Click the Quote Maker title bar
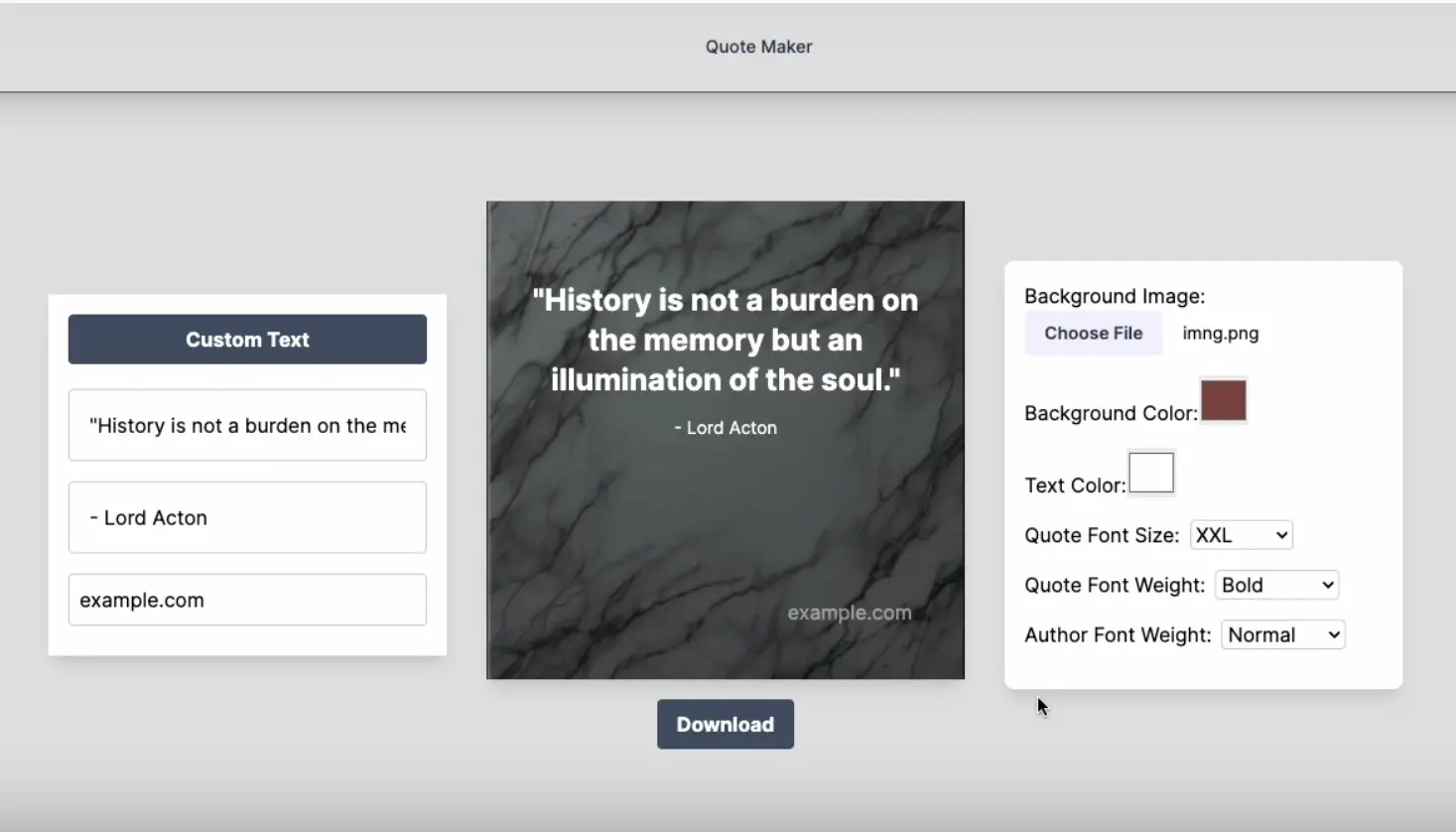The height and width of the screenshot is (832, 1456). point(758,46)
